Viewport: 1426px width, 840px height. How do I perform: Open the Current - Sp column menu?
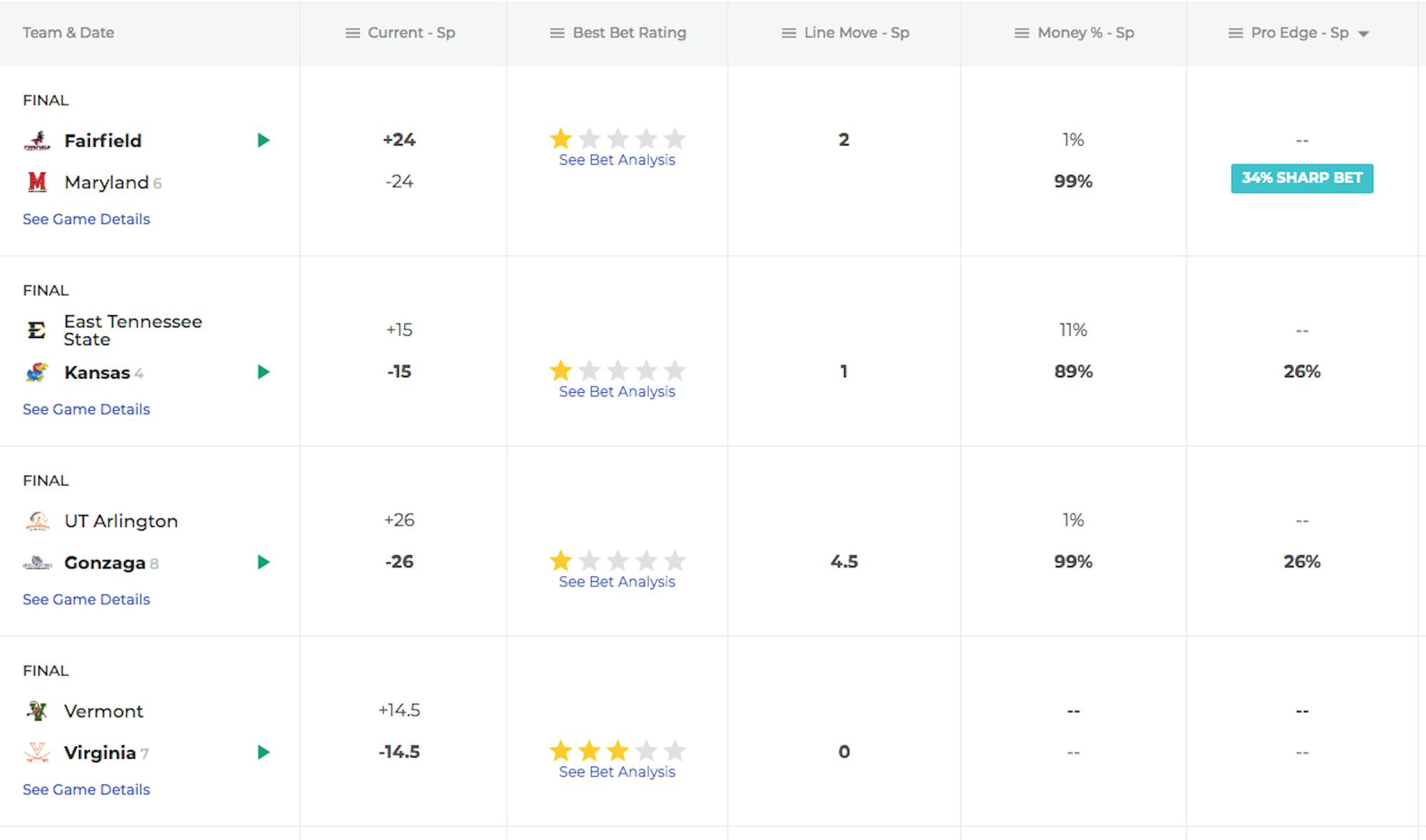coord(352,33)
